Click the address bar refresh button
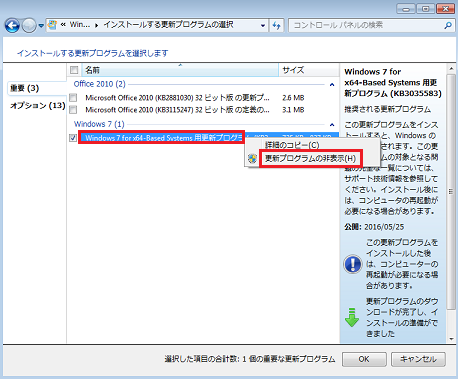 click(x=276, y=25)
